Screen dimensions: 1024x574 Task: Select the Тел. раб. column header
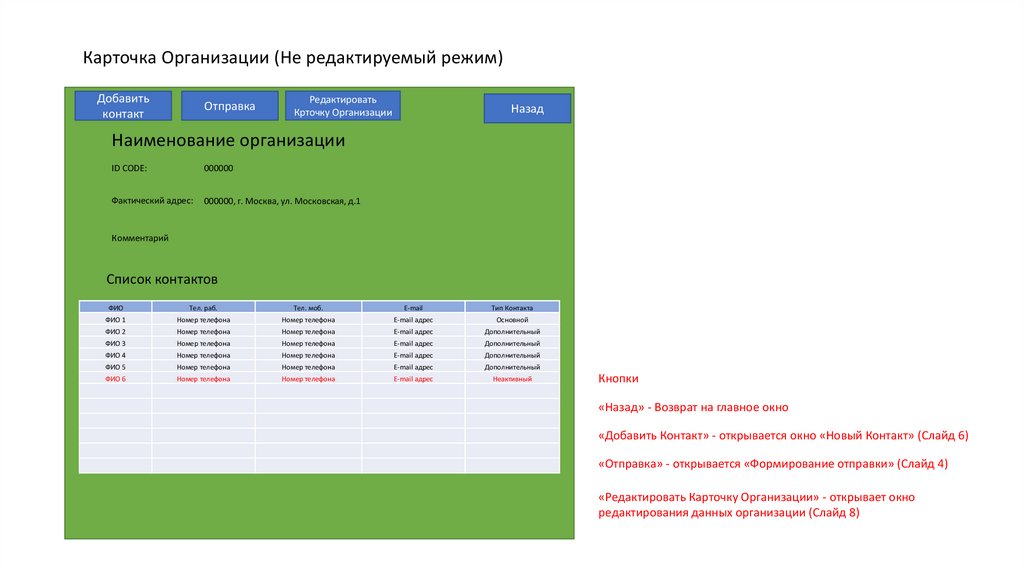[203, 308]
